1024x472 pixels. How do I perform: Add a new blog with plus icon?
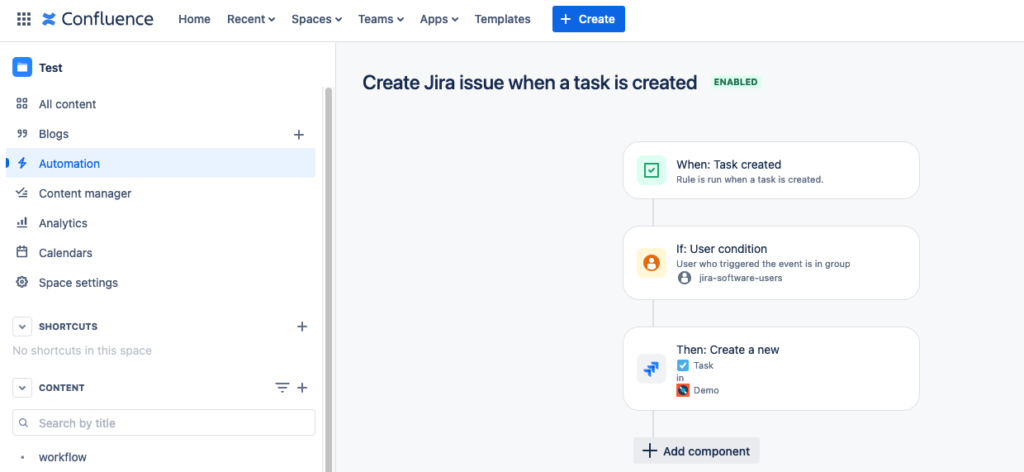pos(298,134)
